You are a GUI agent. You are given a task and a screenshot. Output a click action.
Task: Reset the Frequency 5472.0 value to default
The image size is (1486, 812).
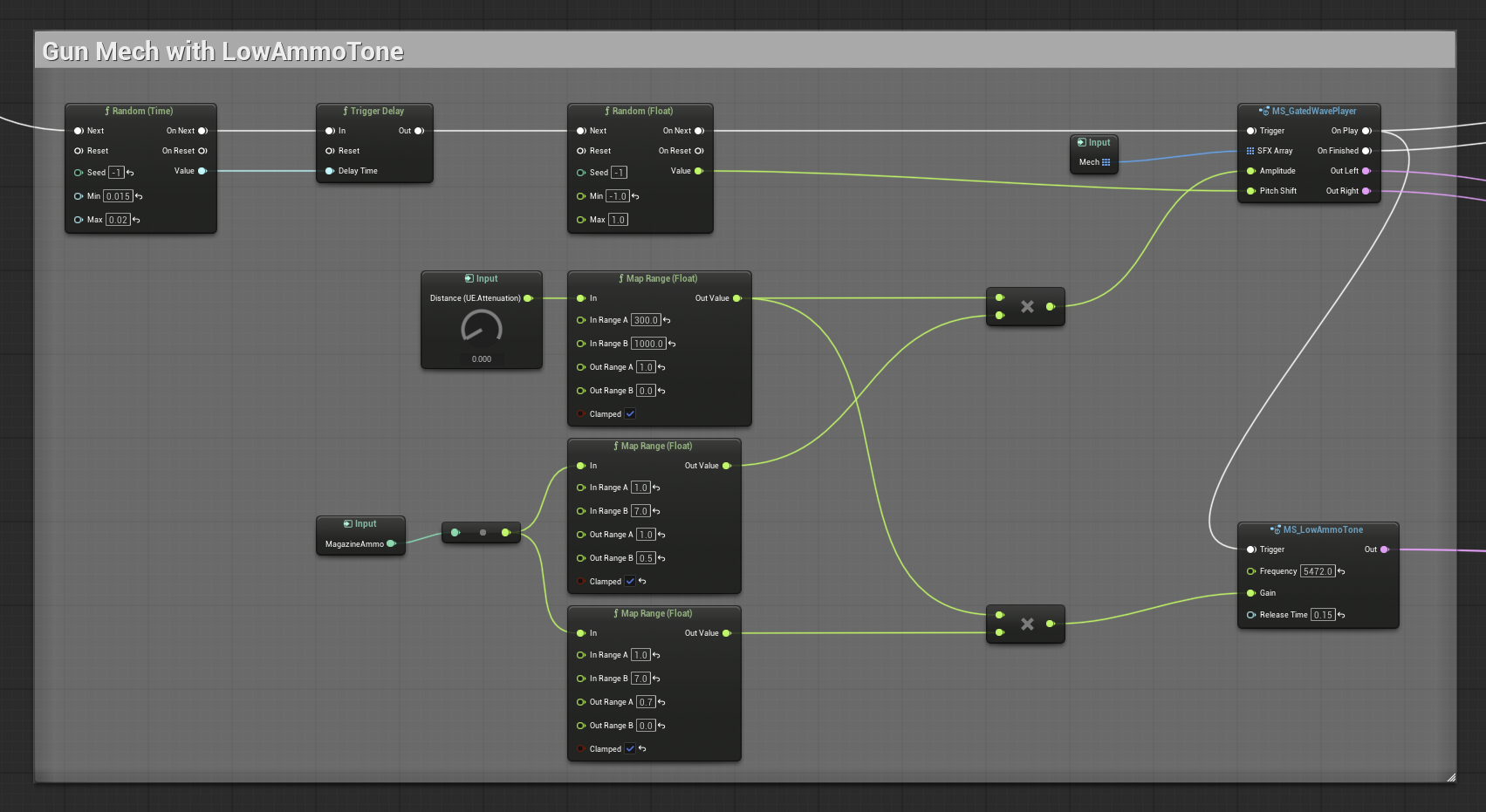(x=1341, y=571)
